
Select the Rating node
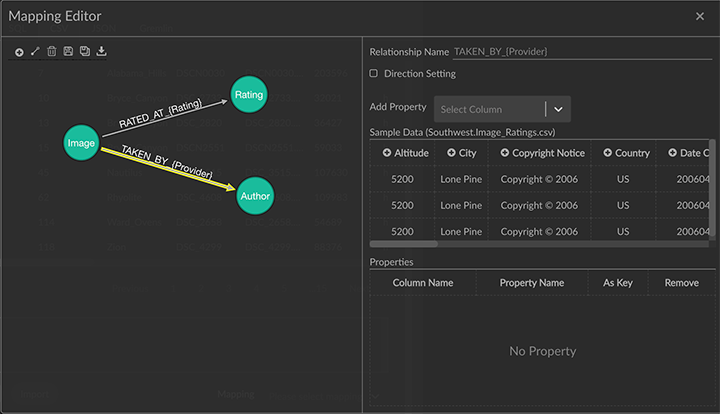248,95
